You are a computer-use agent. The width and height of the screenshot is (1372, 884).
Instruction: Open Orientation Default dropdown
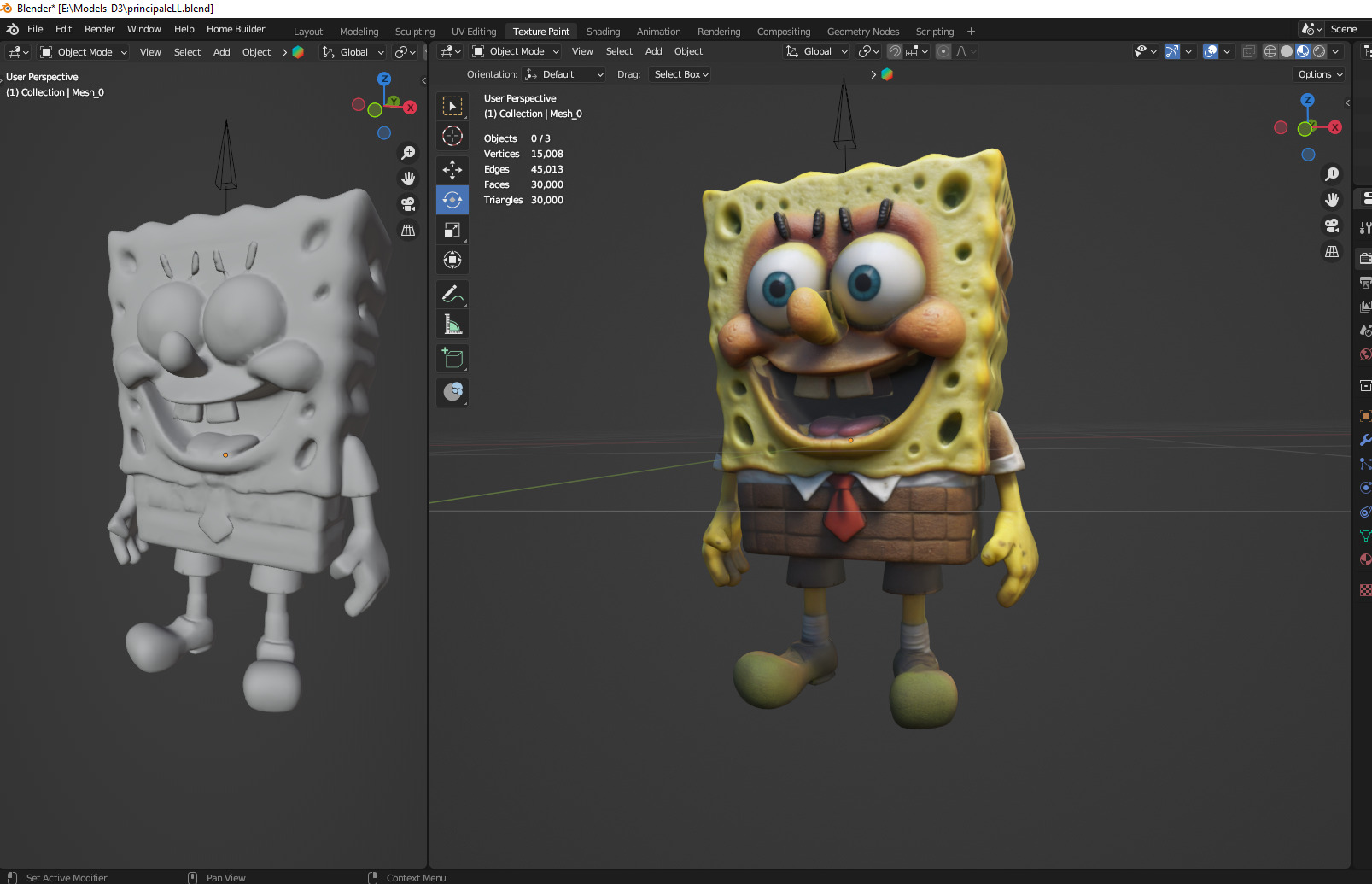[x=564, y=74]
